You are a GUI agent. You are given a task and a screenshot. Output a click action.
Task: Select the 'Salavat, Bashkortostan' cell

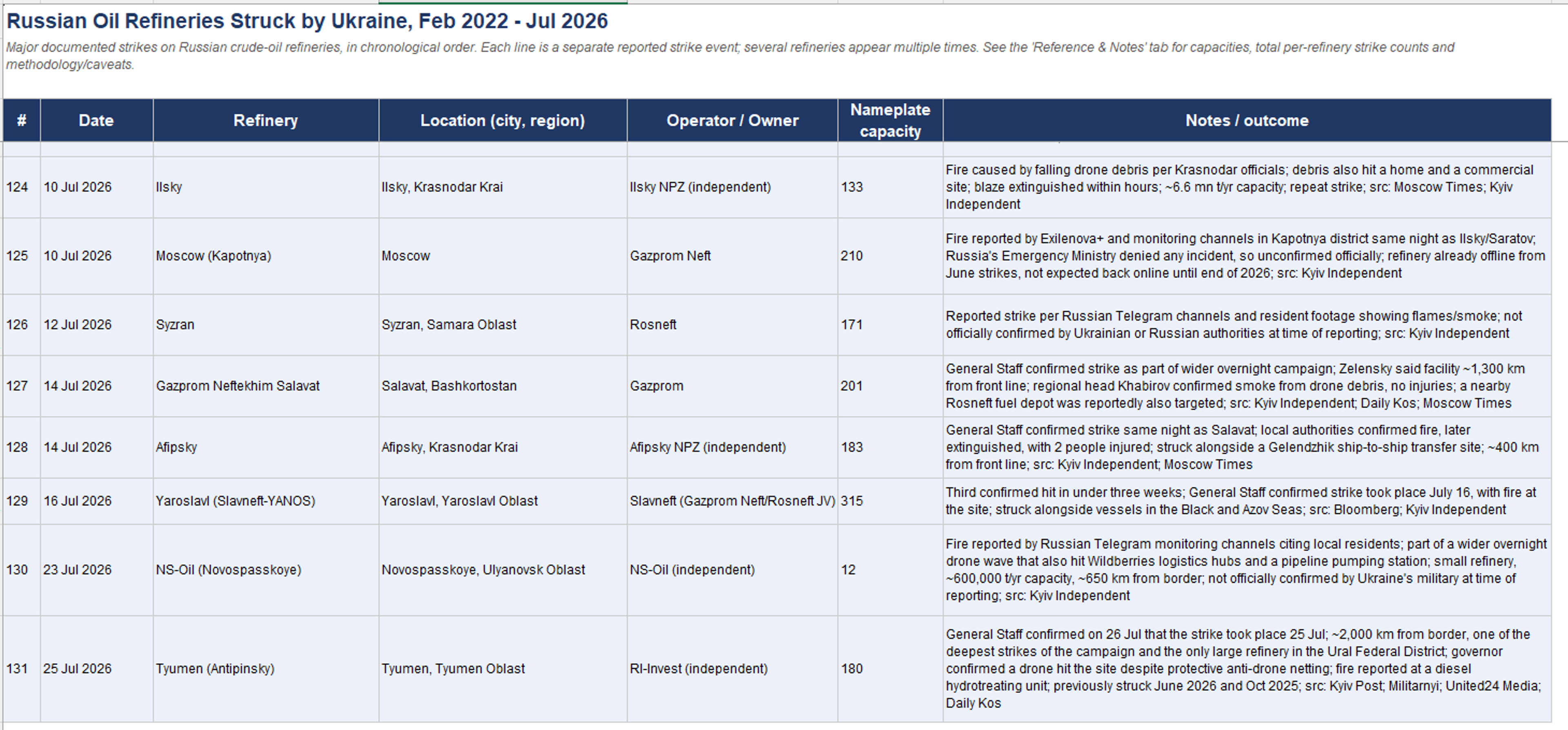tap(503, 386)
